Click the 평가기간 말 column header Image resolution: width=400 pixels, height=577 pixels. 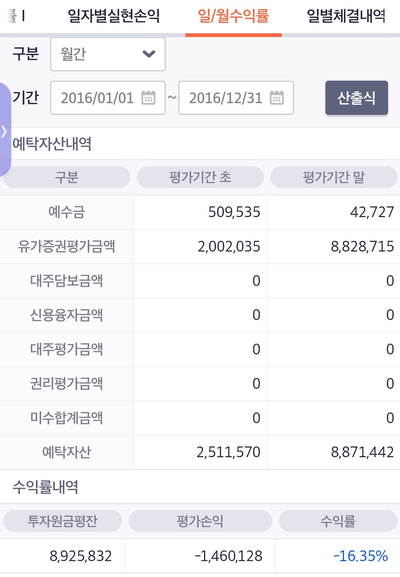(334, 177)
